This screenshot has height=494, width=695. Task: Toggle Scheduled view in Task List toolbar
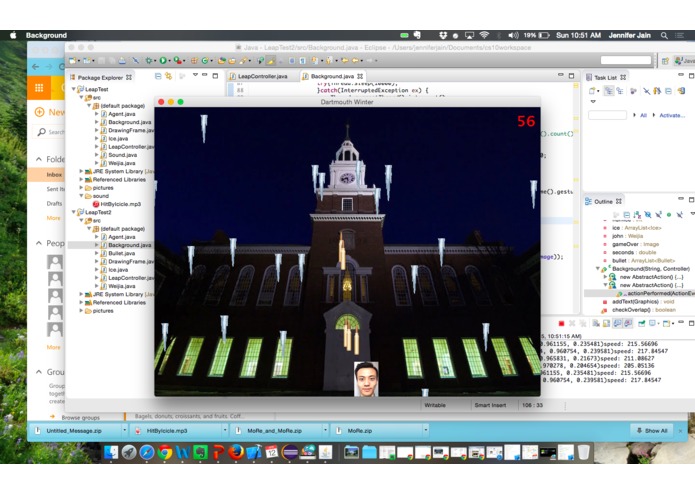(620, 91)
